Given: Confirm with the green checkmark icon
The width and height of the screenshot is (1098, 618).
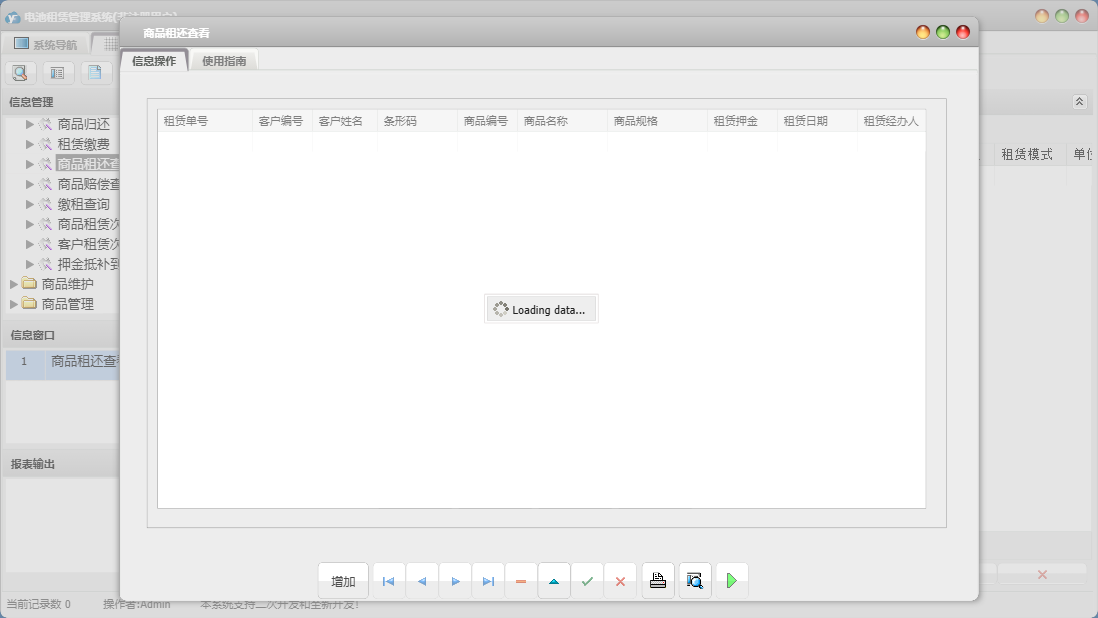Looking at the screenshot, I should point(587,581).
